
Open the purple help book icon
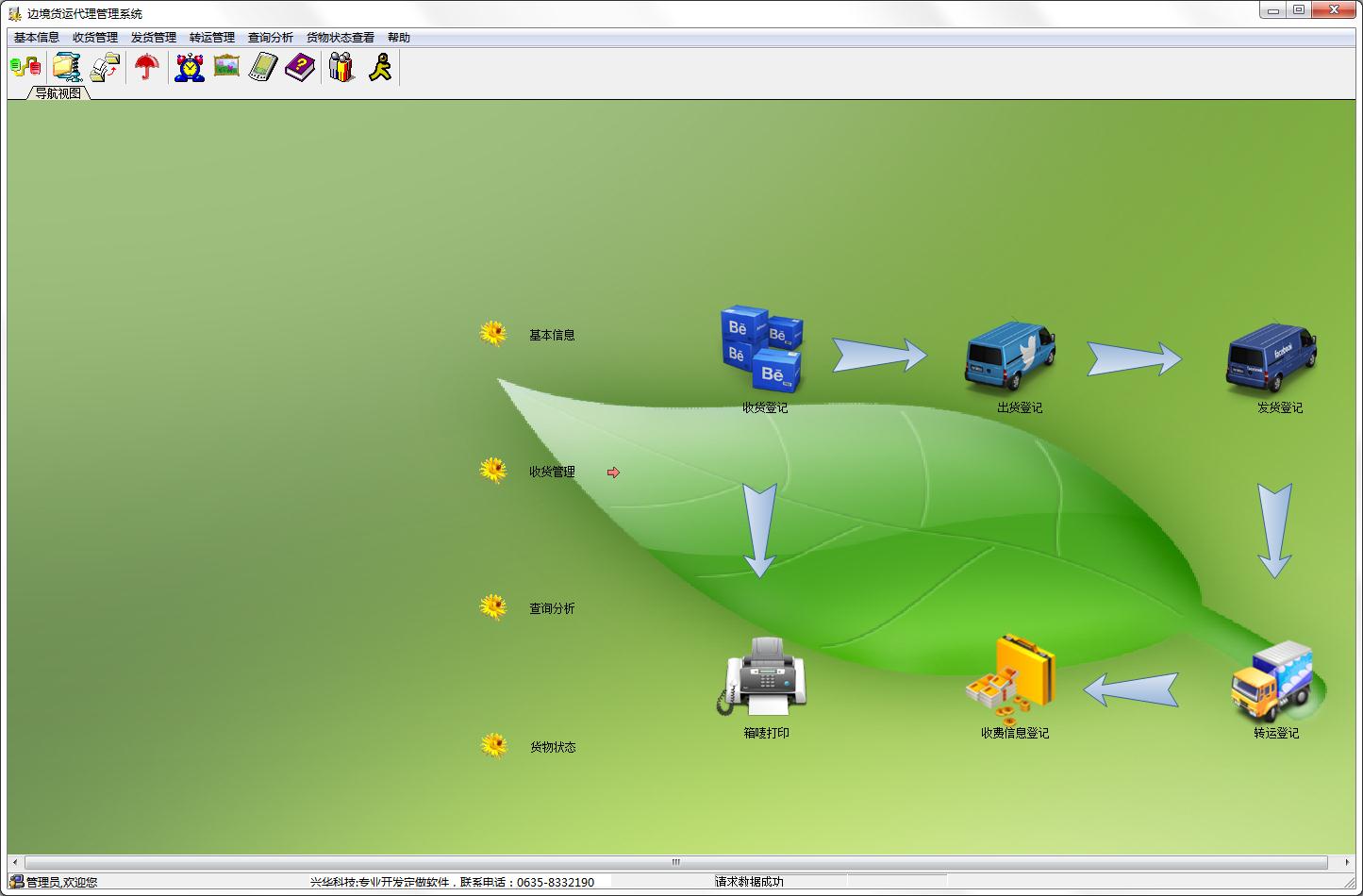299,67
